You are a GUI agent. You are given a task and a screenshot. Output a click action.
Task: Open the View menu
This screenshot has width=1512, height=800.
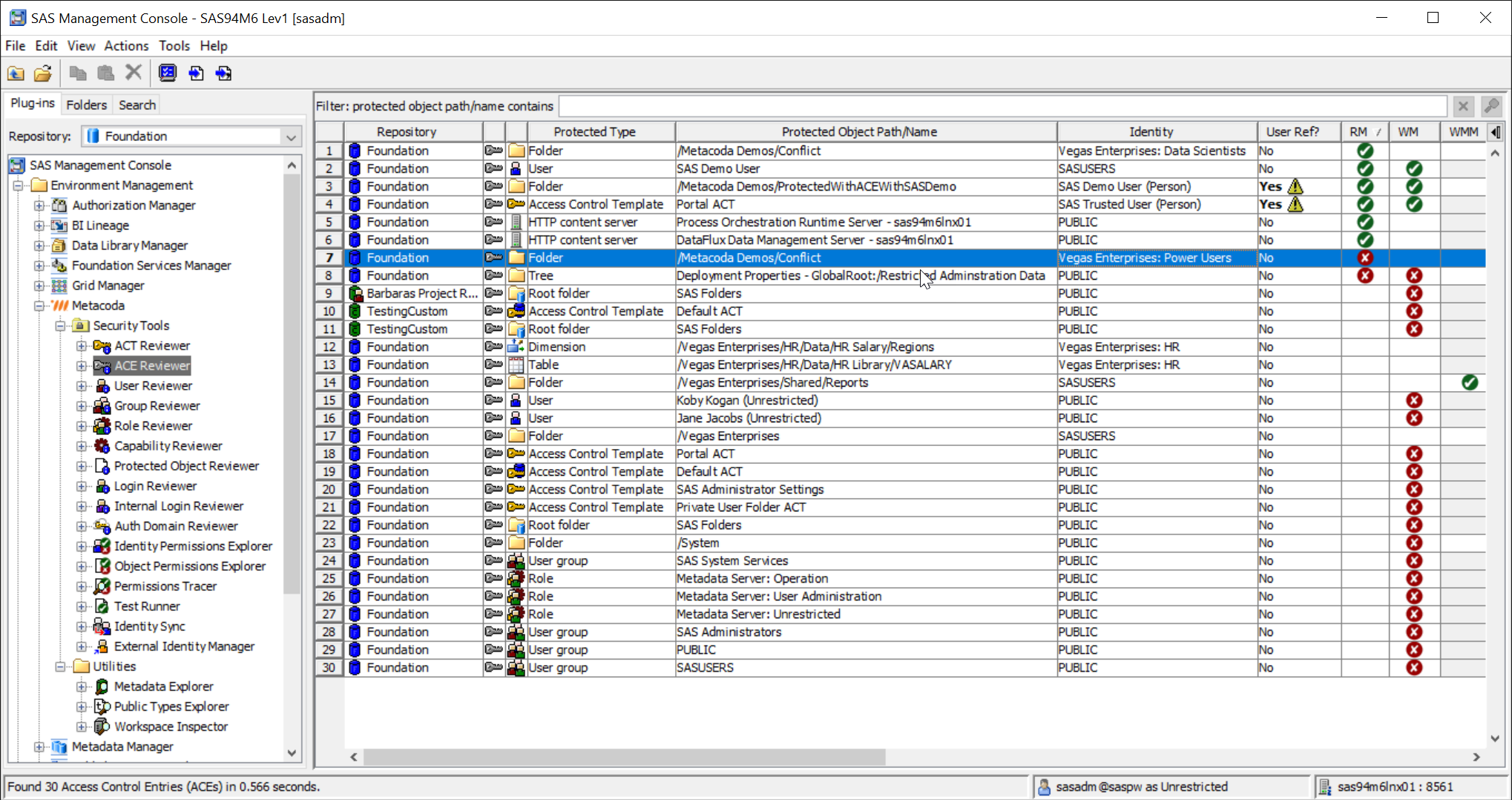point(81,46)
